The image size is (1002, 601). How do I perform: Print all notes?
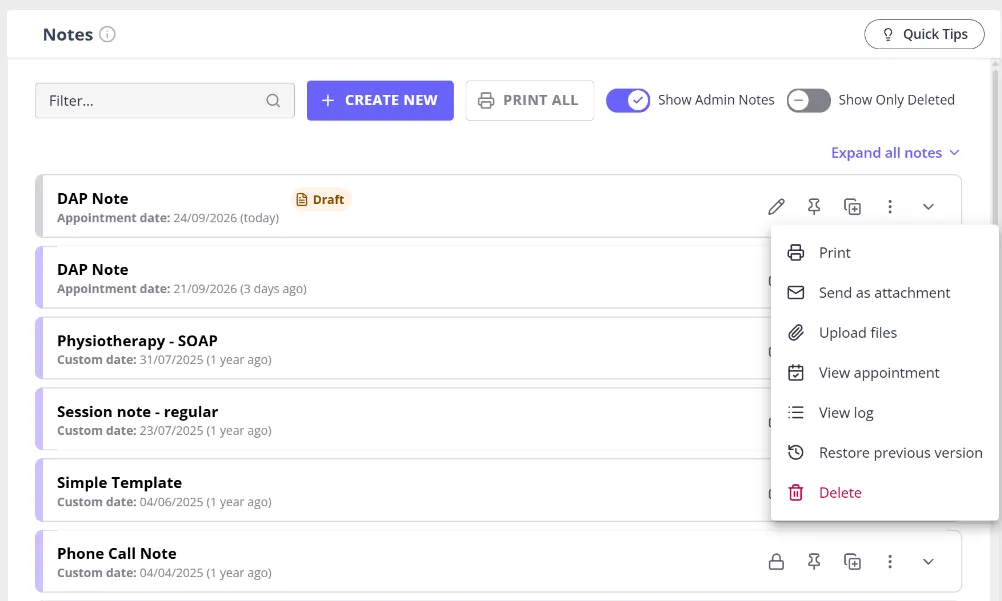click(529, 100)
